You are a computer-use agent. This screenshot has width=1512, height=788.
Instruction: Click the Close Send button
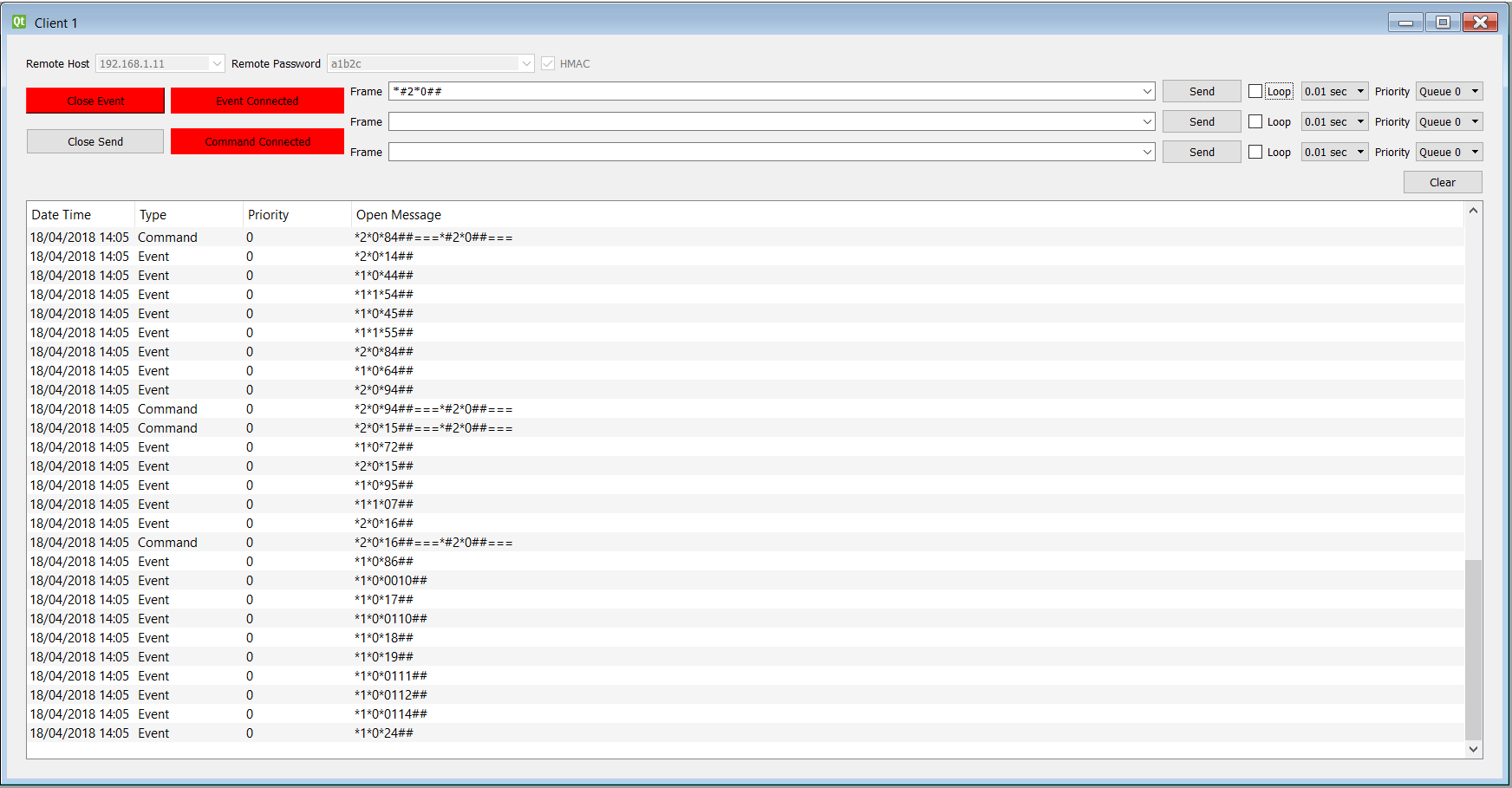click(x=95, y=141)
